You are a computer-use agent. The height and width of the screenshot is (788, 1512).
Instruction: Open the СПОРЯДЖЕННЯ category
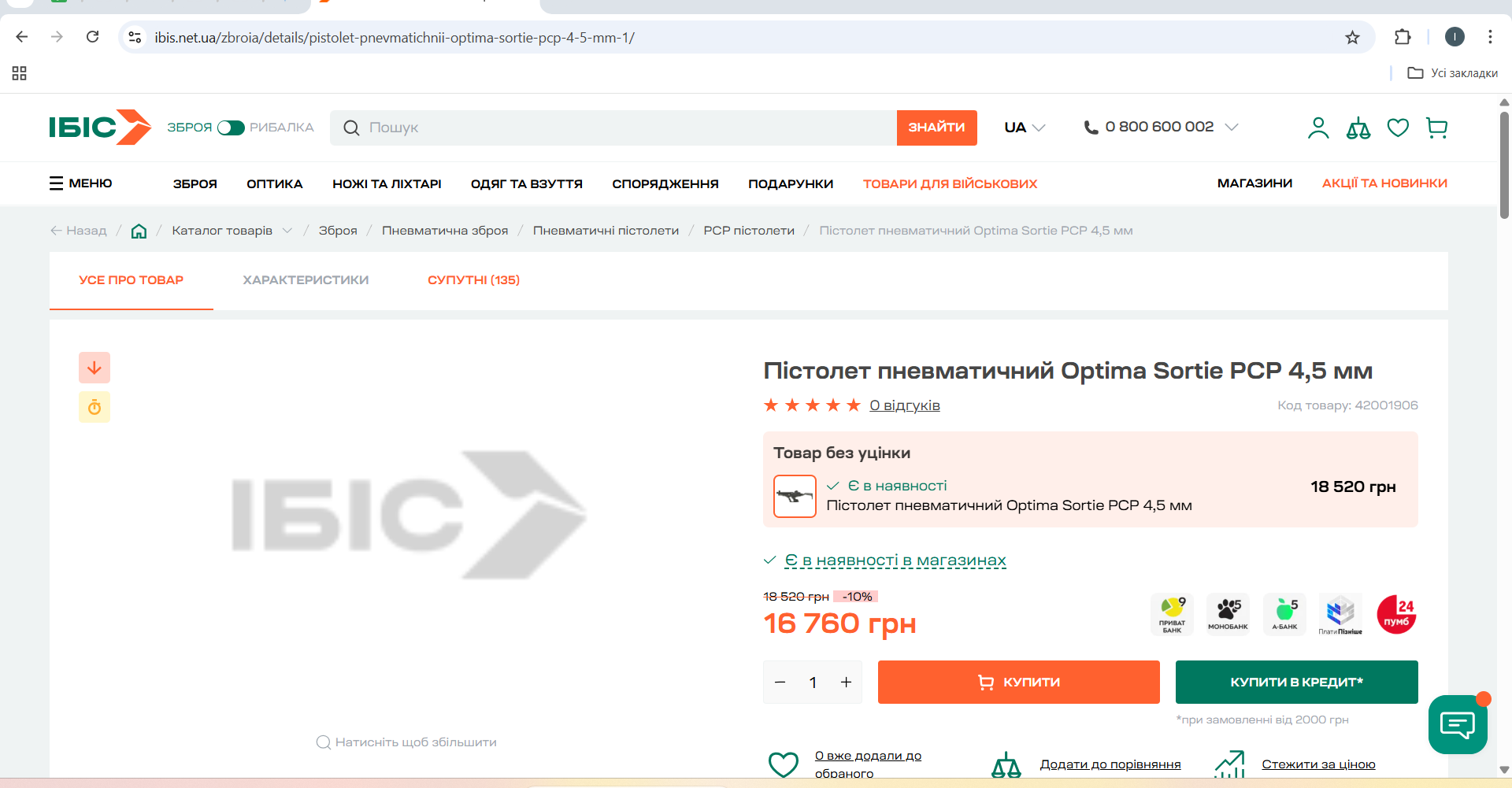click(x=665, y=183)
